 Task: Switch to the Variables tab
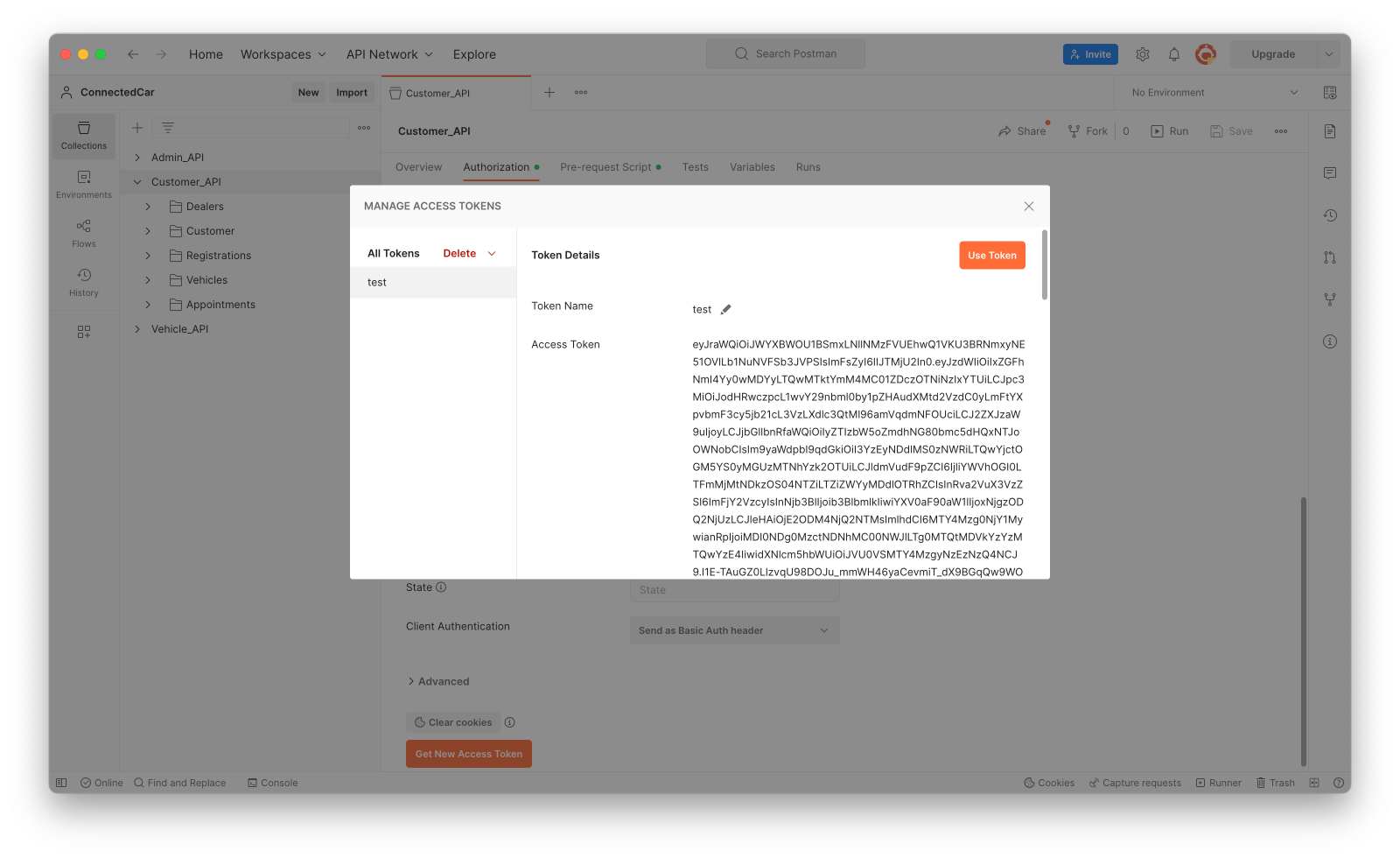pos(752,167)
